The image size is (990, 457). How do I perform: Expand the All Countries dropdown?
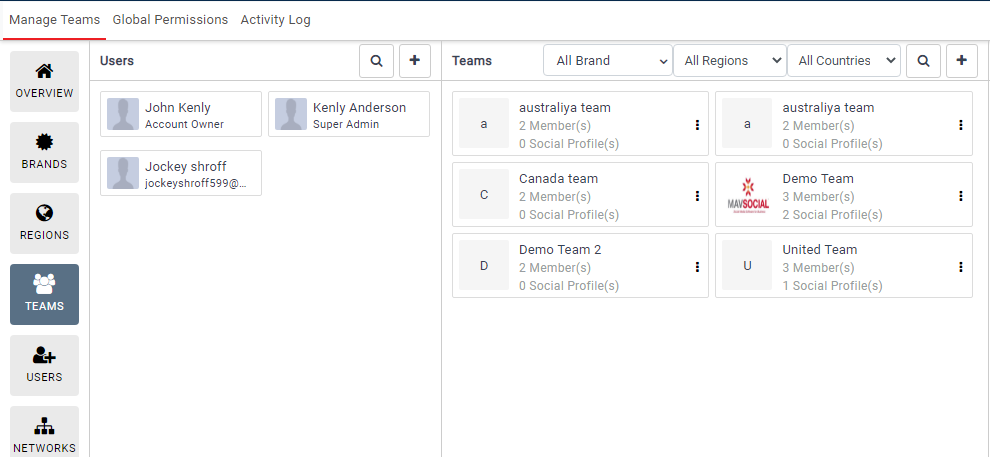844,61
